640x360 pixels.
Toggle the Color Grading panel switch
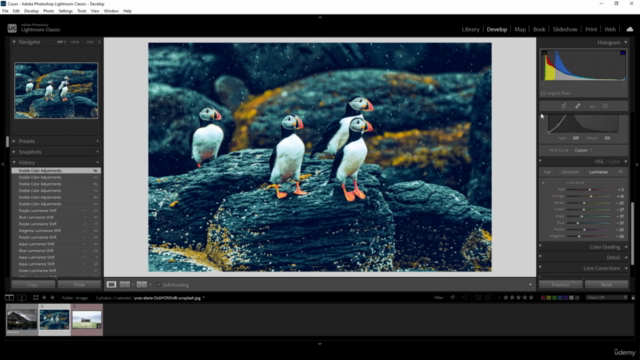point(540,247)
